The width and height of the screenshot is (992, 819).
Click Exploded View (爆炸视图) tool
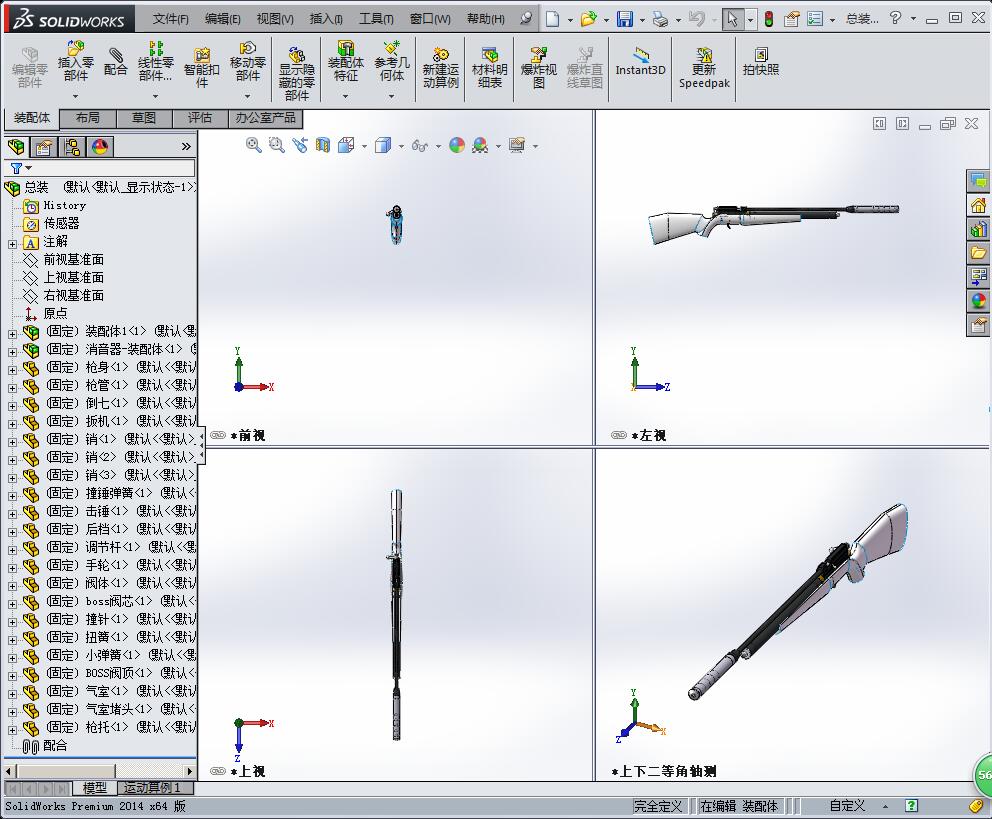point(538,68)
